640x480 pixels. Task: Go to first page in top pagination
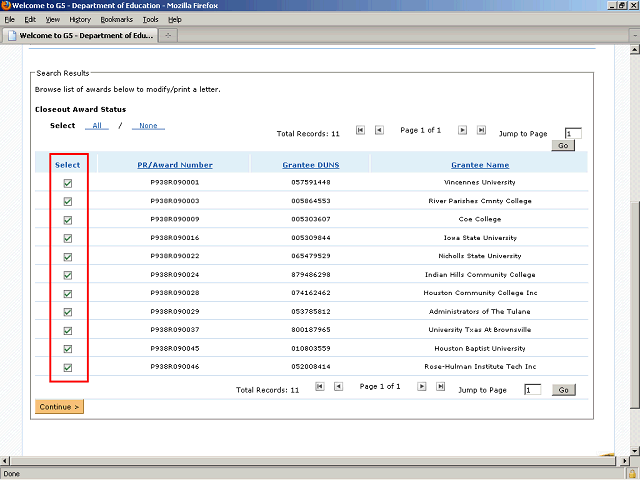tap(361, 130)
